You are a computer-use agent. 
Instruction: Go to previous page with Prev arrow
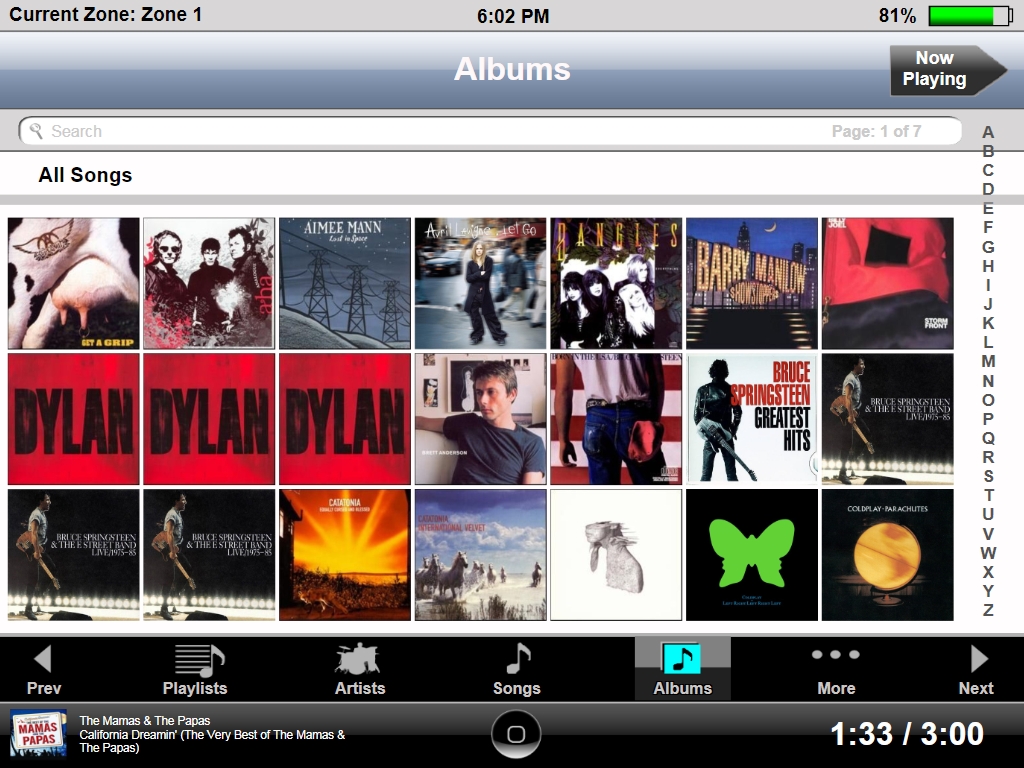point(43,669)
